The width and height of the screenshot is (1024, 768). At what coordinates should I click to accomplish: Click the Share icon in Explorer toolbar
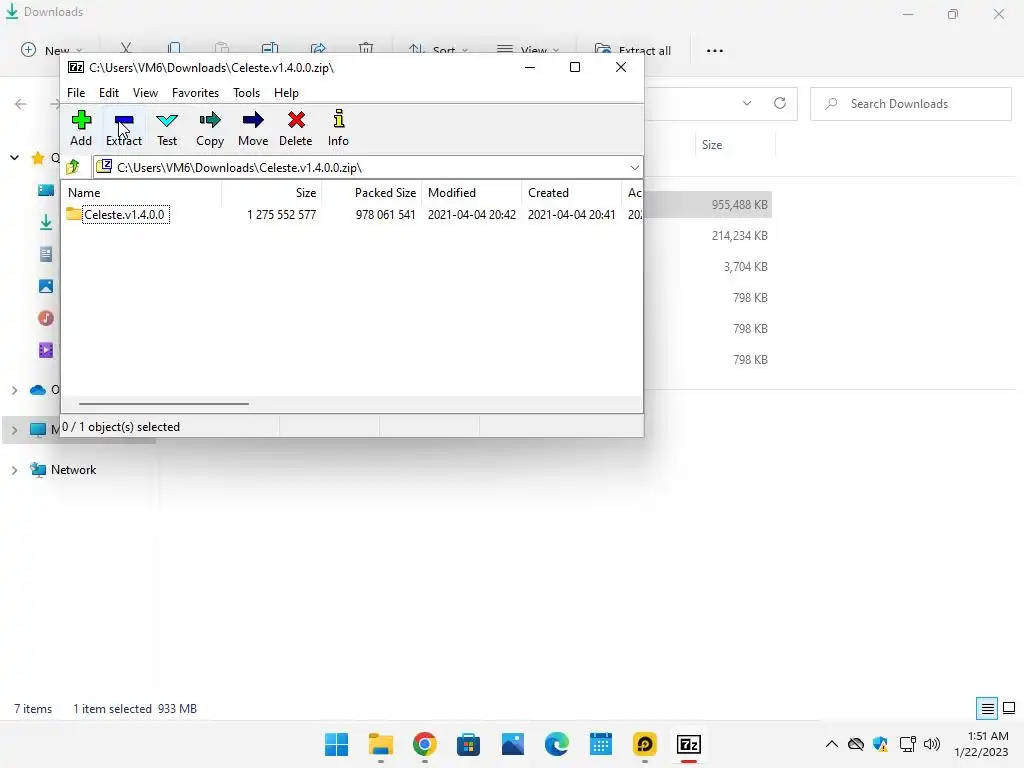pos(318,49)
